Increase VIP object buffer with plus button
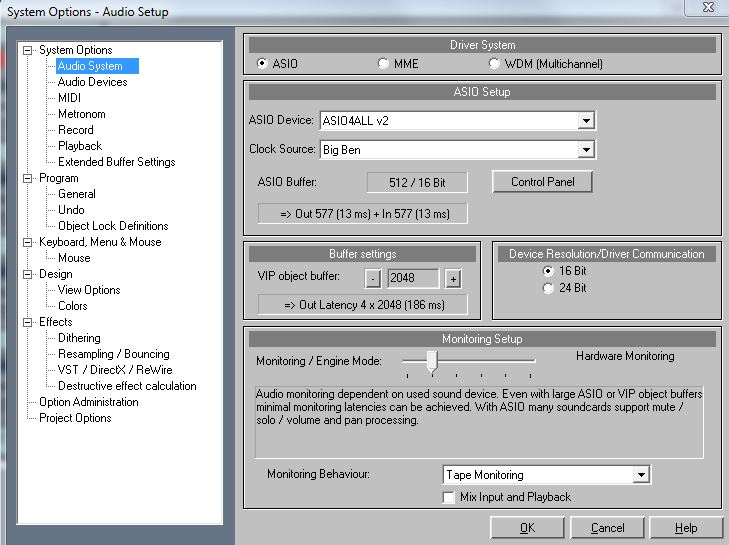The height and width of the screenshot is (545, 729). pyautogui.click(x=453, y=279)
